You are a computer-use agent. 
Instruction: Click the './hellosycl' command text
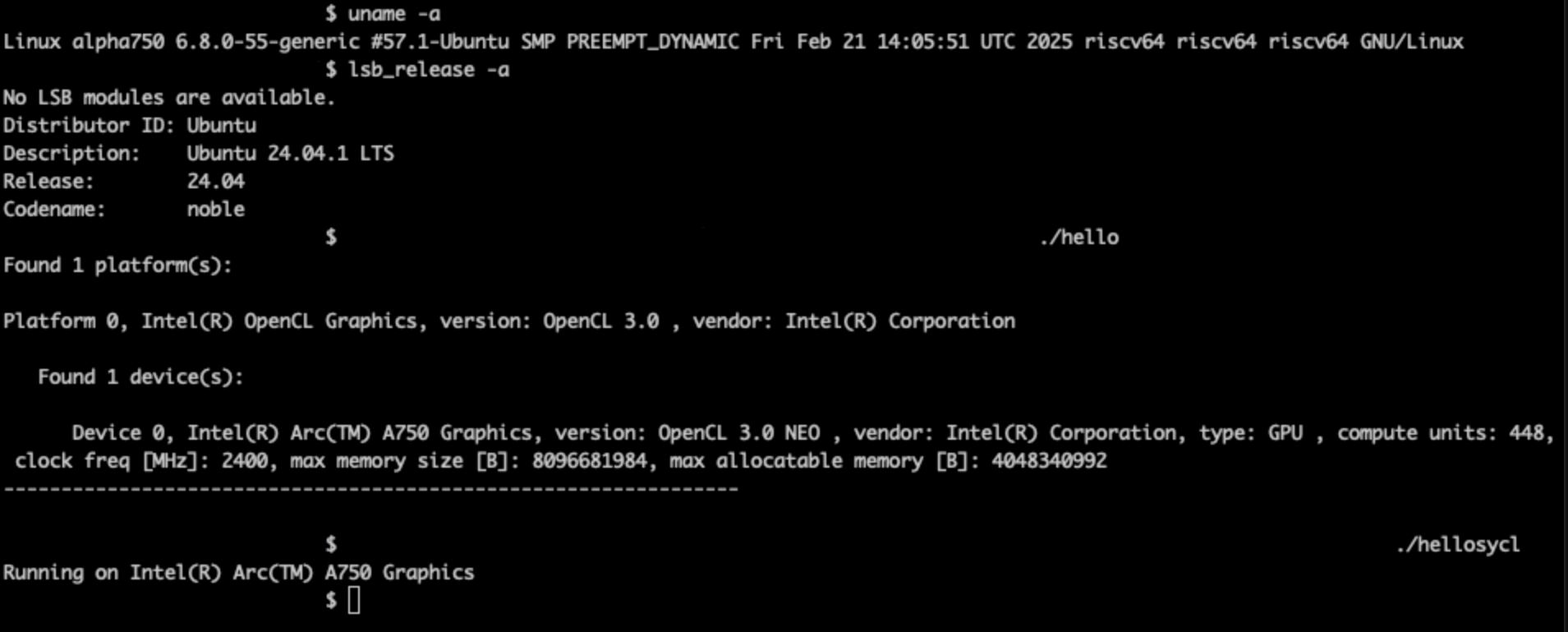pos(1458,545)
